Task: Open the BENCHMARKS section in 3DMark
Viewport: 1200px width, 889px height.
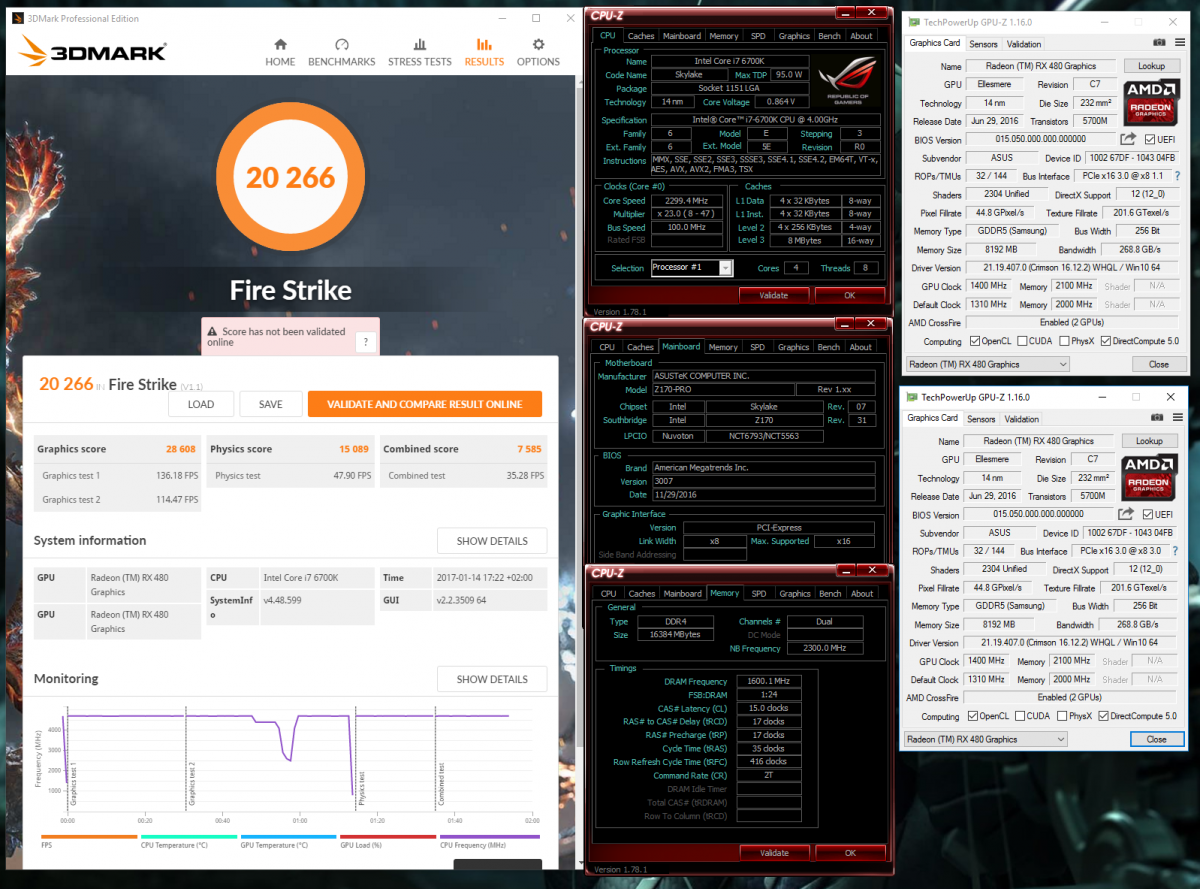Action: pyautogui.click(x=342, y=52)
